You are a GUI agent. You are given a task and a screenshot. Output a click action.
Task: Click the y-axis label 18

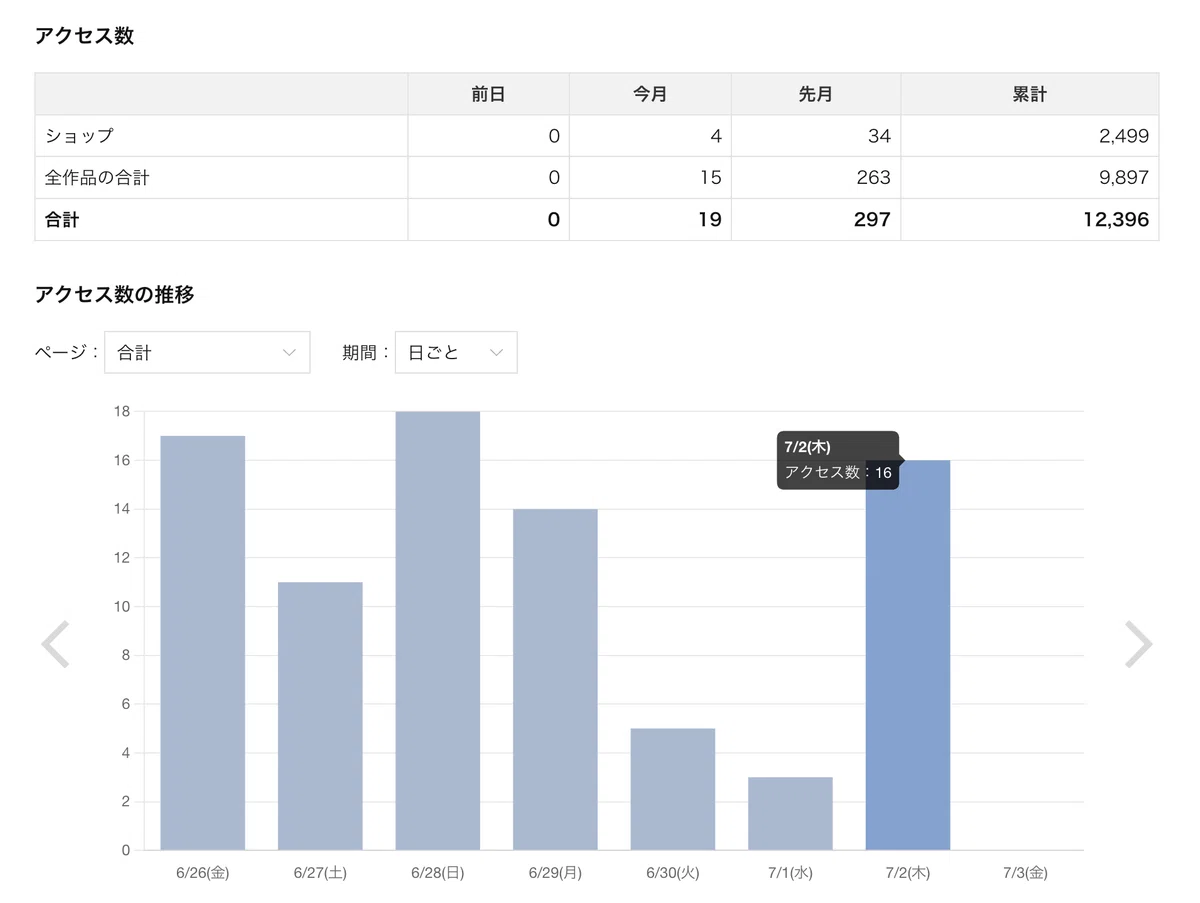123,411
